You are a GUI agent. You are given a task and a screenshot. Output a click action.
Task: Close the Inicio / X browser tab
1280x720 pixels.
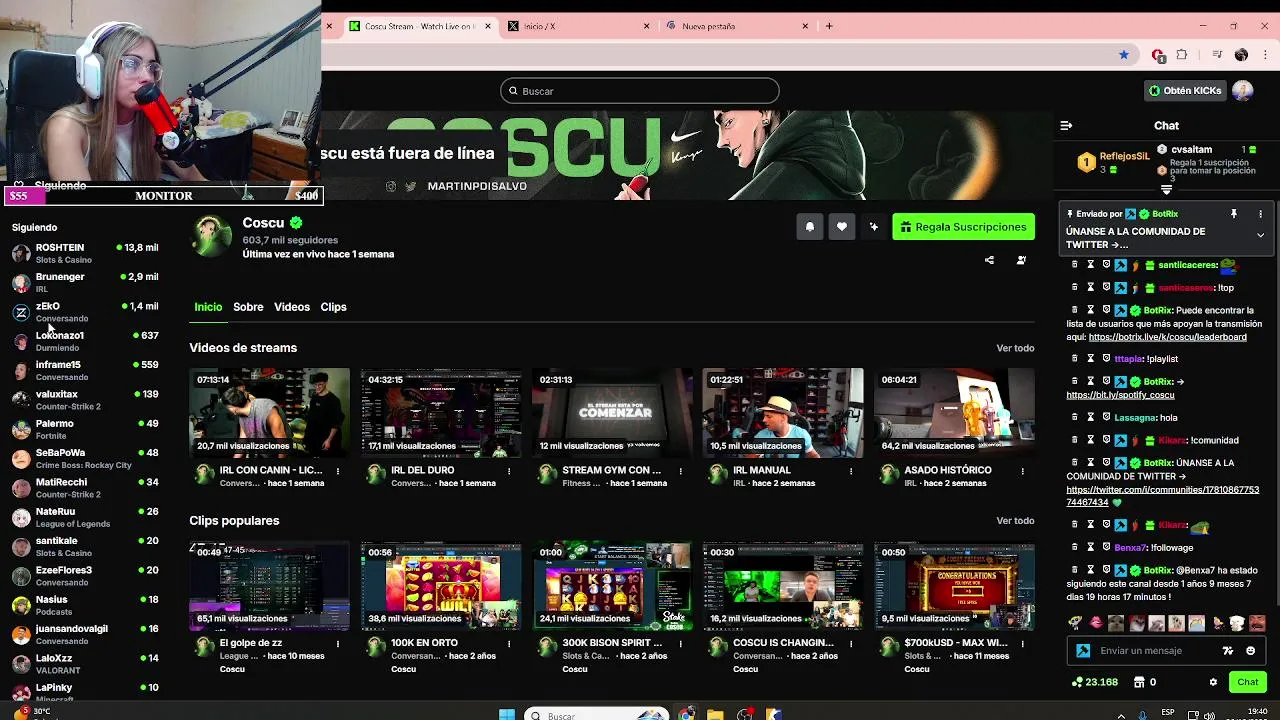(646, 26)
